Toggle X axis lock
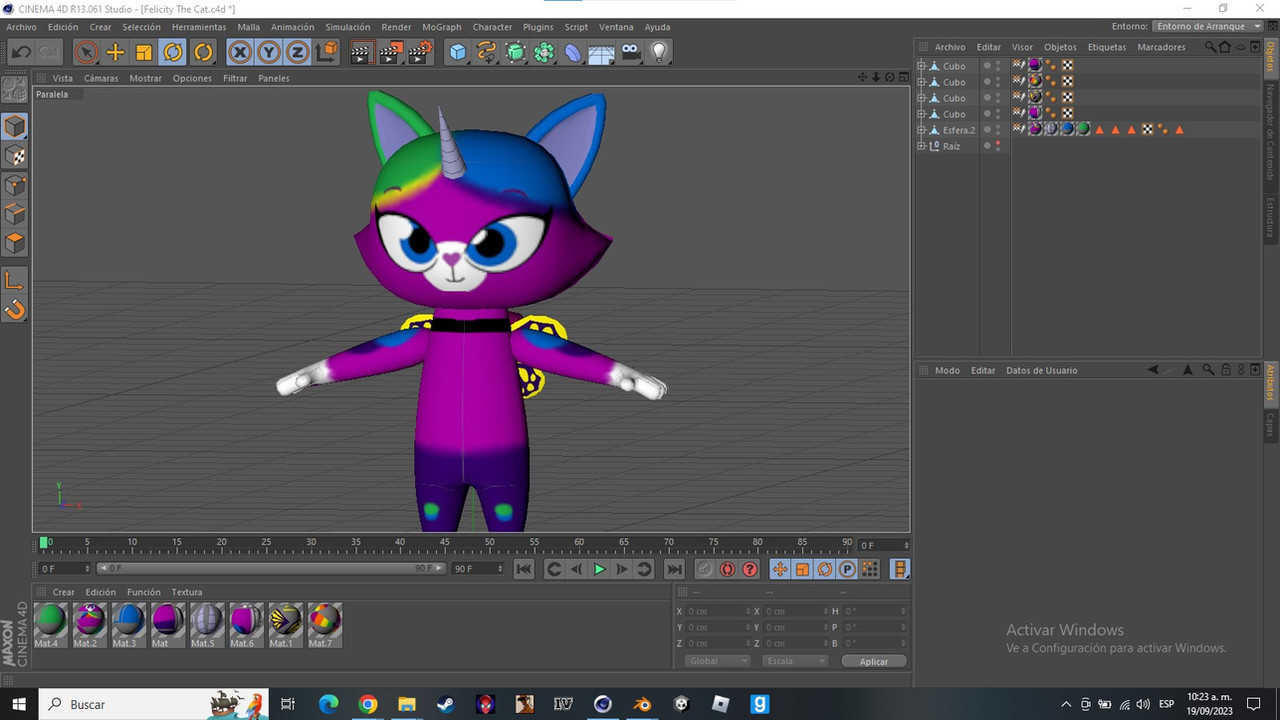This screenshot has height=720, width=1280. pyautogui.click(x=240, y=52)
